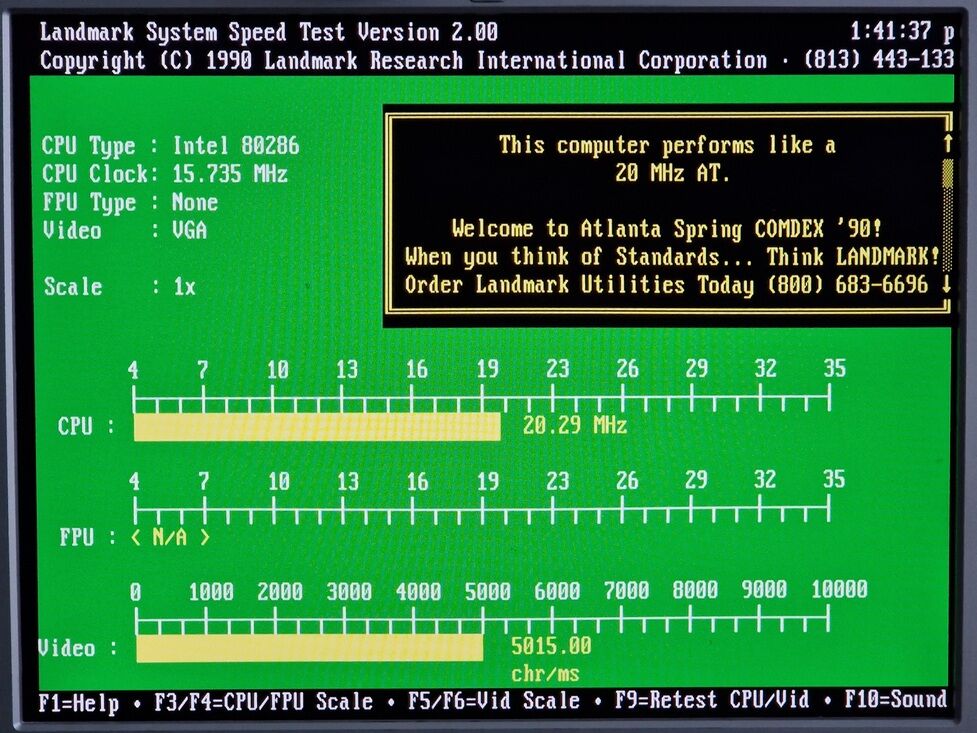
Task: Click the FPU : row label
Action: pos(87,537)
